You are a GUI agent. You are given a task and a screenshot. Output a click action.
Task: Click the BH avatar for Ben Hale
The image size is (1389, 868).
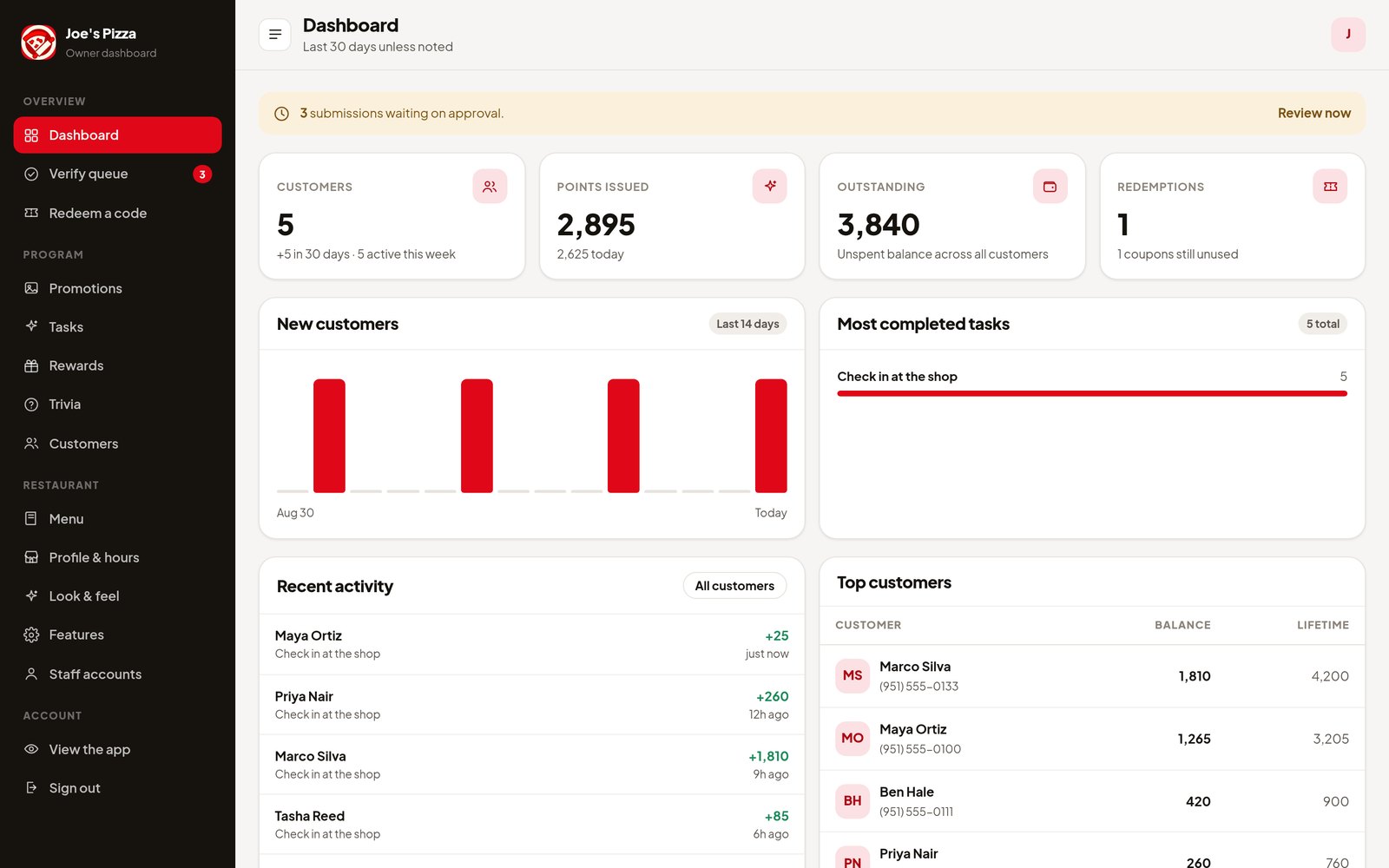coord(852,800)
